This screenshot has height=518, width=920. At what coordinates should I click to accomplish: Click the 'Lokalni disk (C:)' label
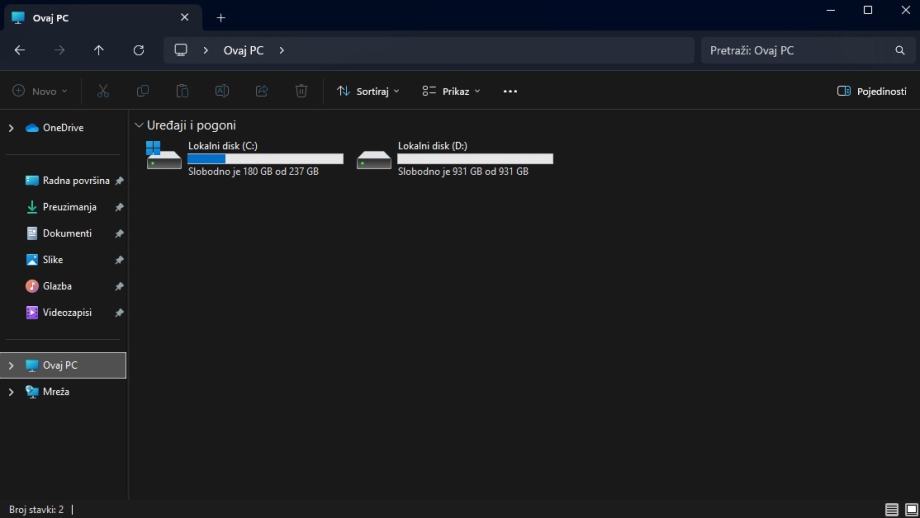point(223,145)
